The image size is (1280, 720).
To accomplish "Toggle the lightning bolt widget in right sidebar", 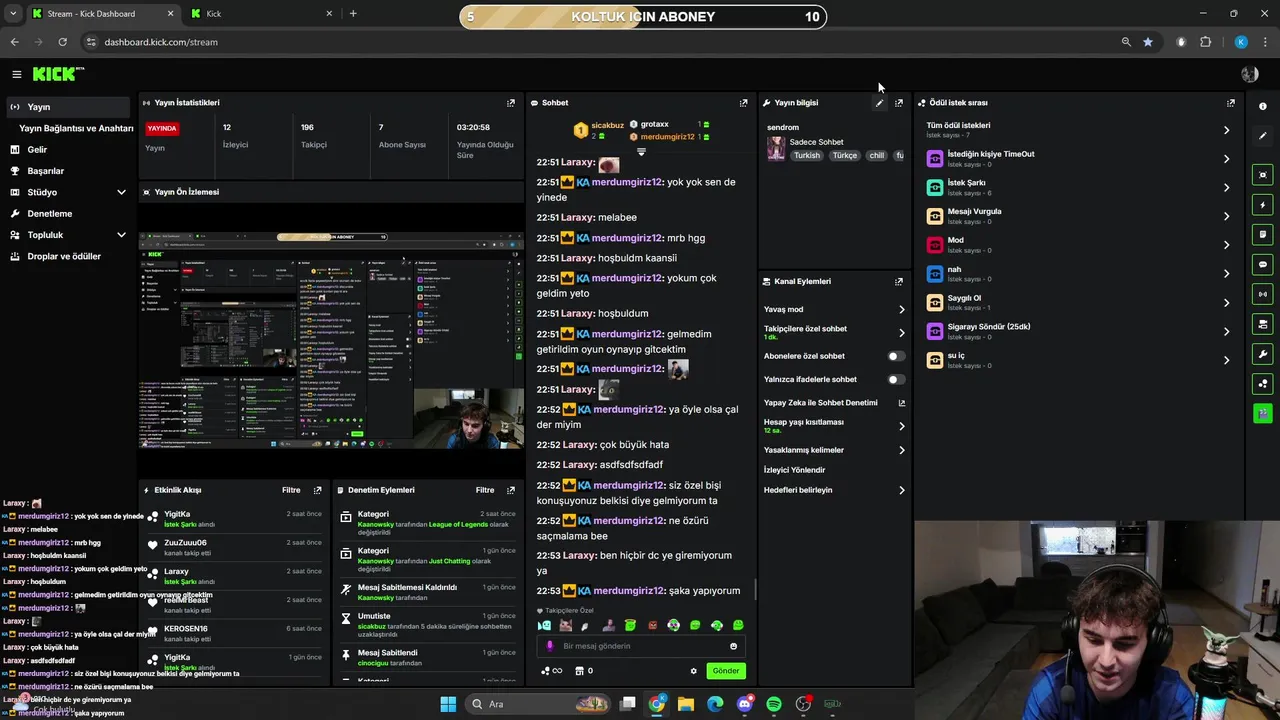I will coord(1263,205).
